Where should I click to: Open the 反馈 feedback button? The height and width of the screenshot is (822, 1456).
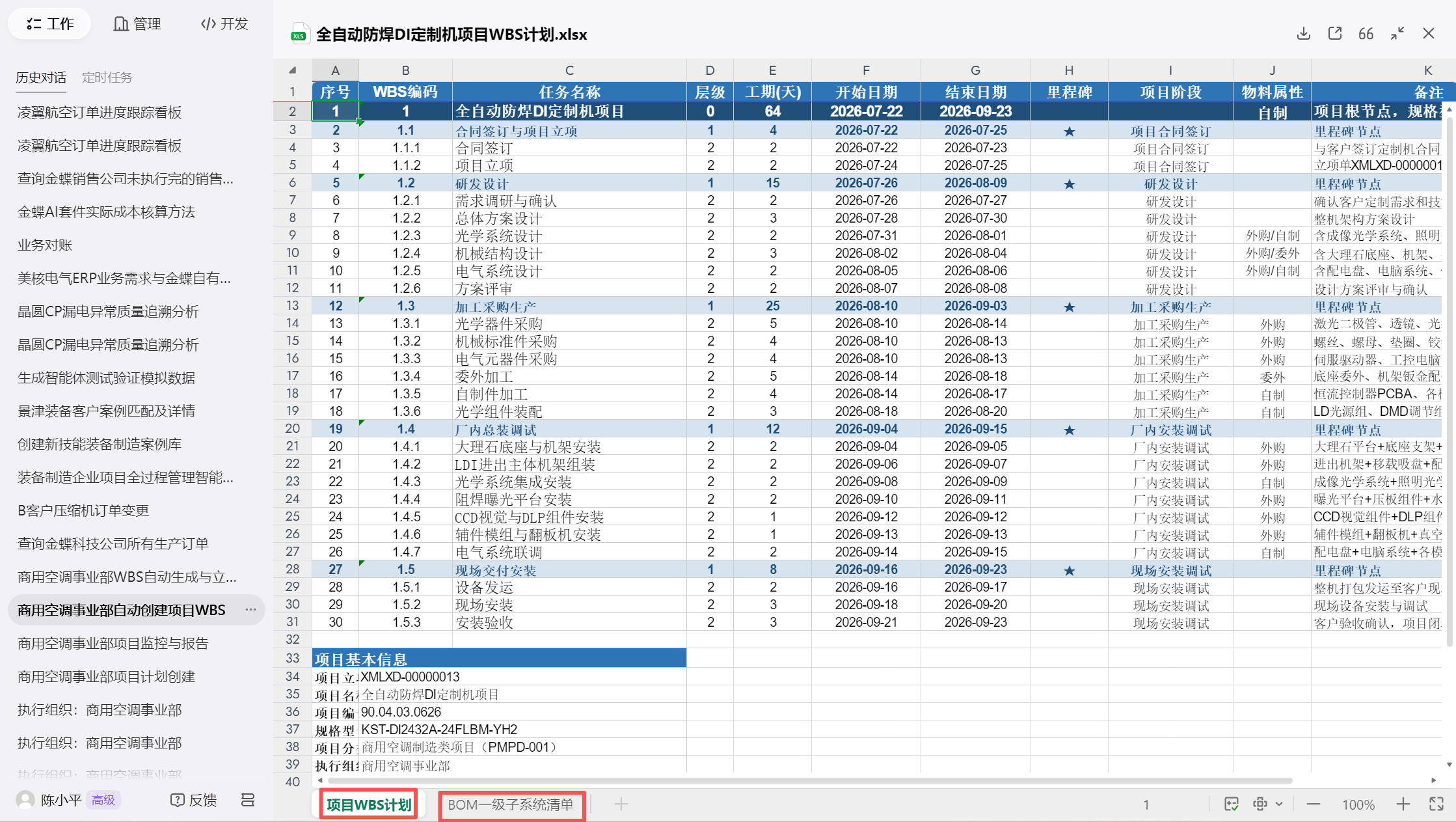(x=193, y=800)
